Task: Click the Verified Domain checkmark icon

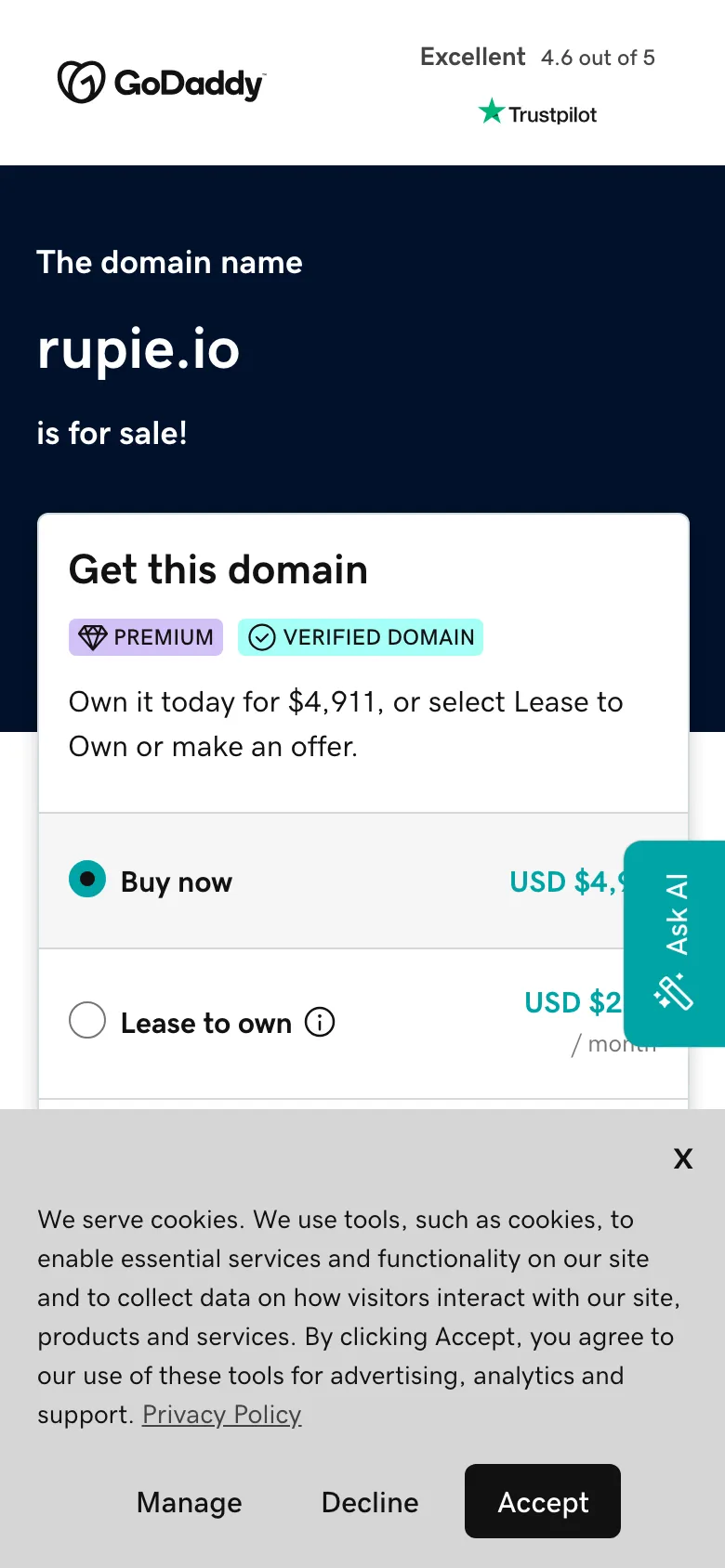Action: (x=262, y=637)
